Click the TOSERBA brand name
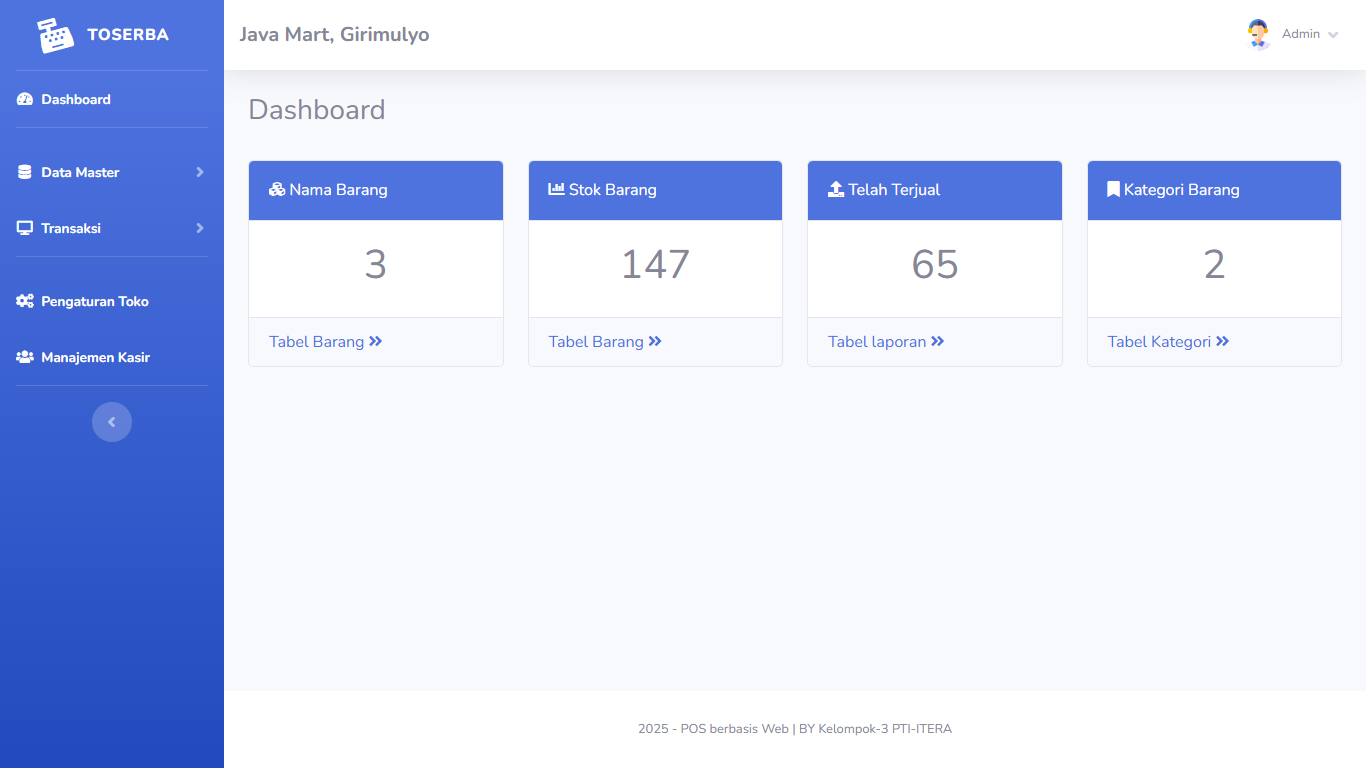The height and width of the screenshot is (768, 1366). point(128,35)
